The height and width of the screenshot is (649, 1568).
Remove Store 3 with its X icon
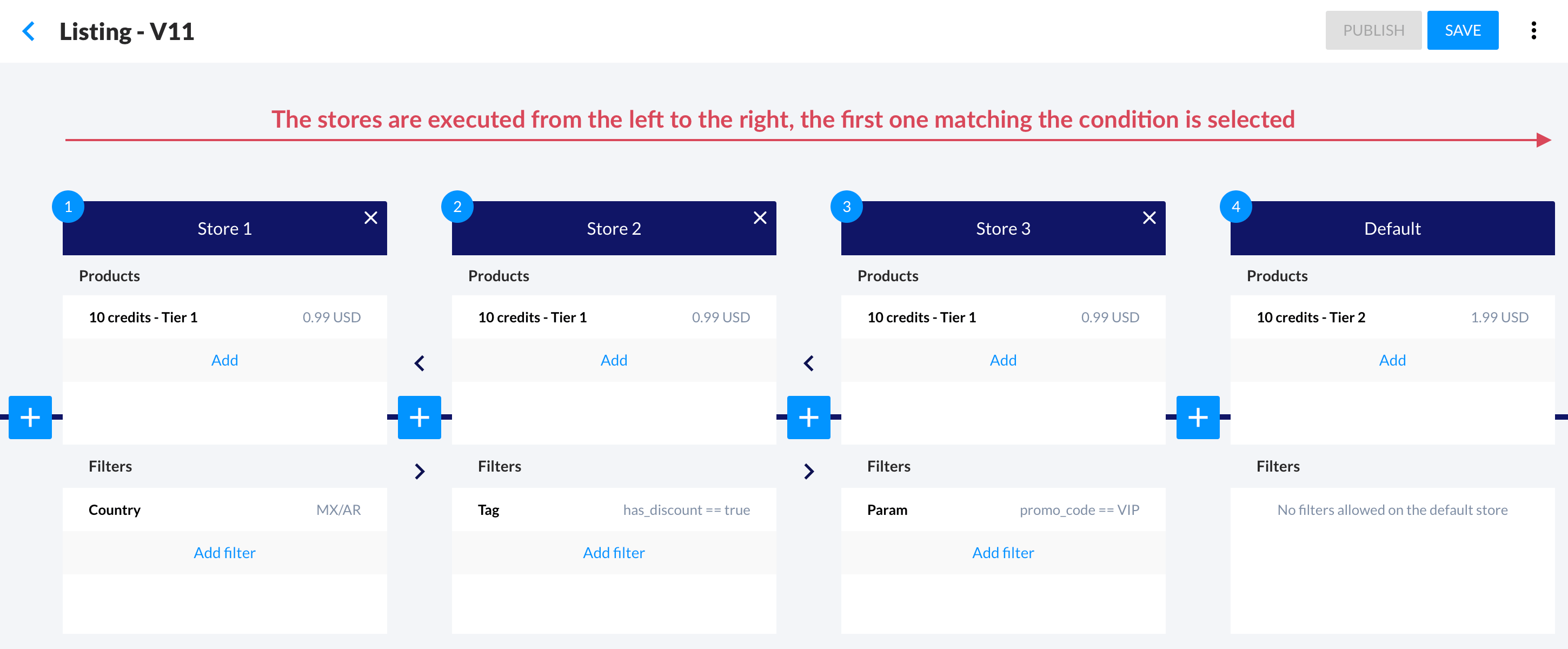pos(1148,218)
